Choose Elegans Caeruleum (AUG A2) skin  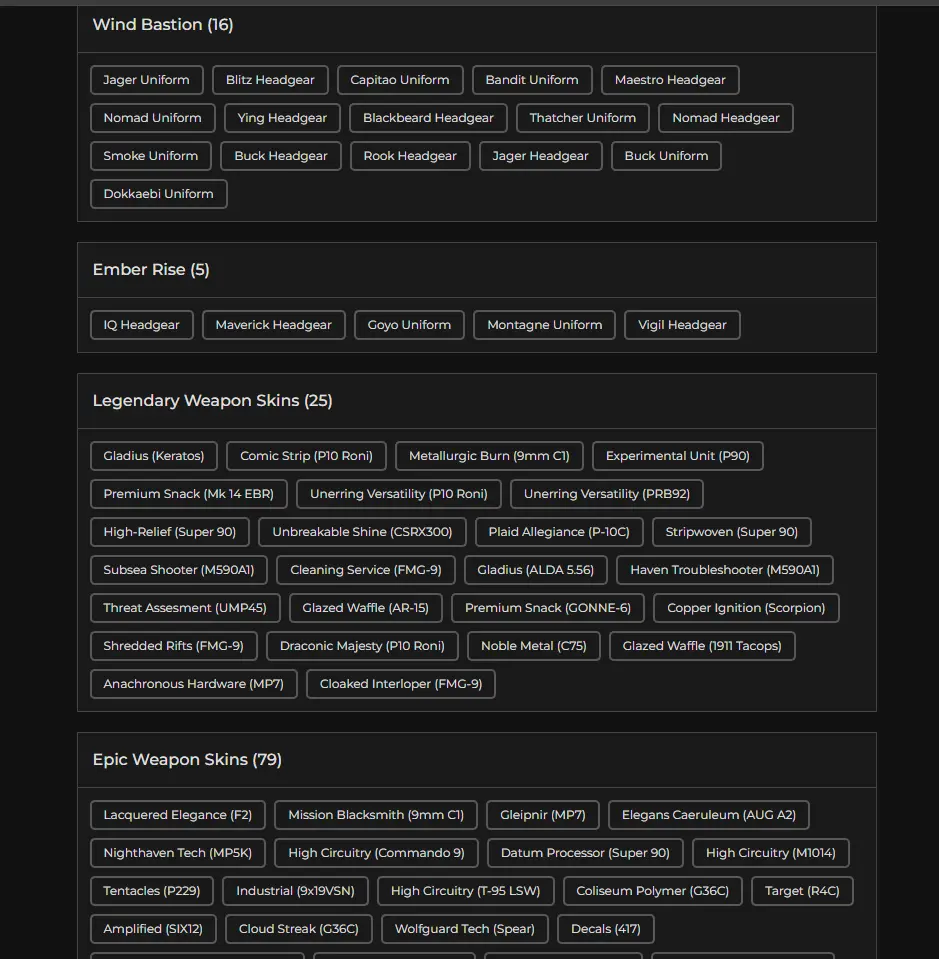pos(708,815)
